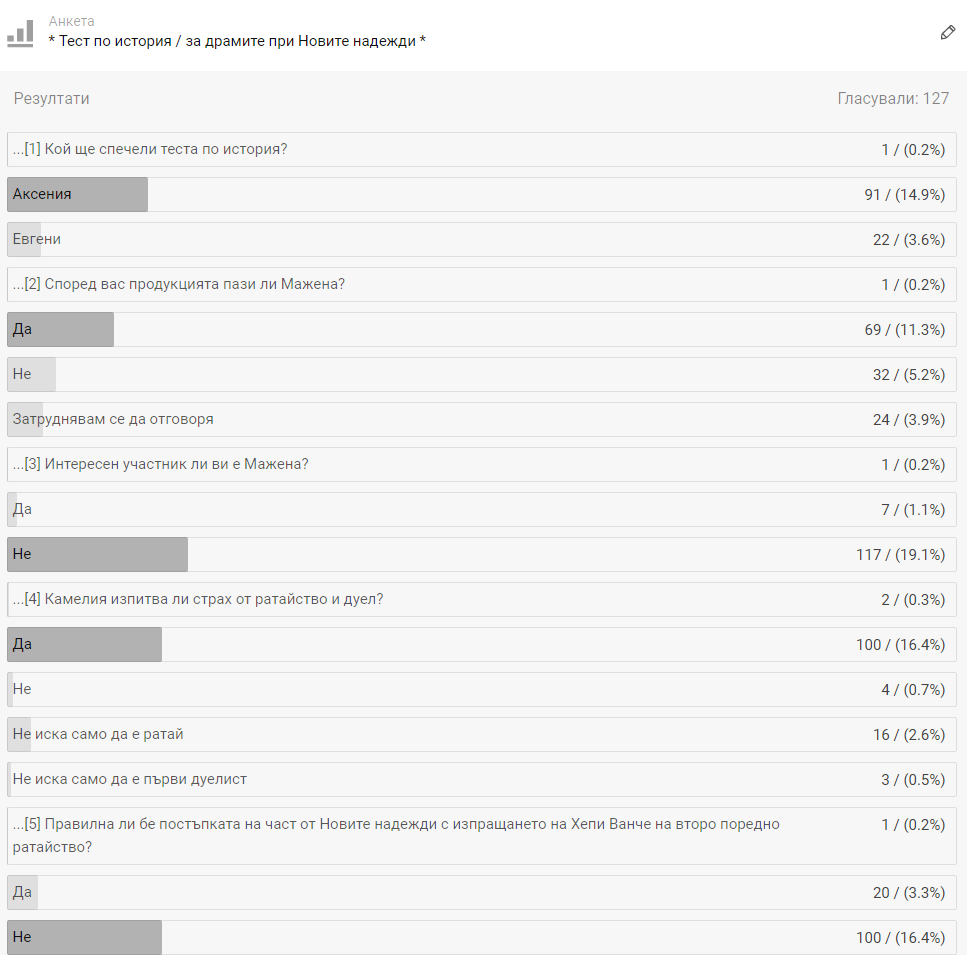Select the Евгени result row
The width and height of the screenshot is (967, 955).
pyautogui.click(x=482, y=239)
